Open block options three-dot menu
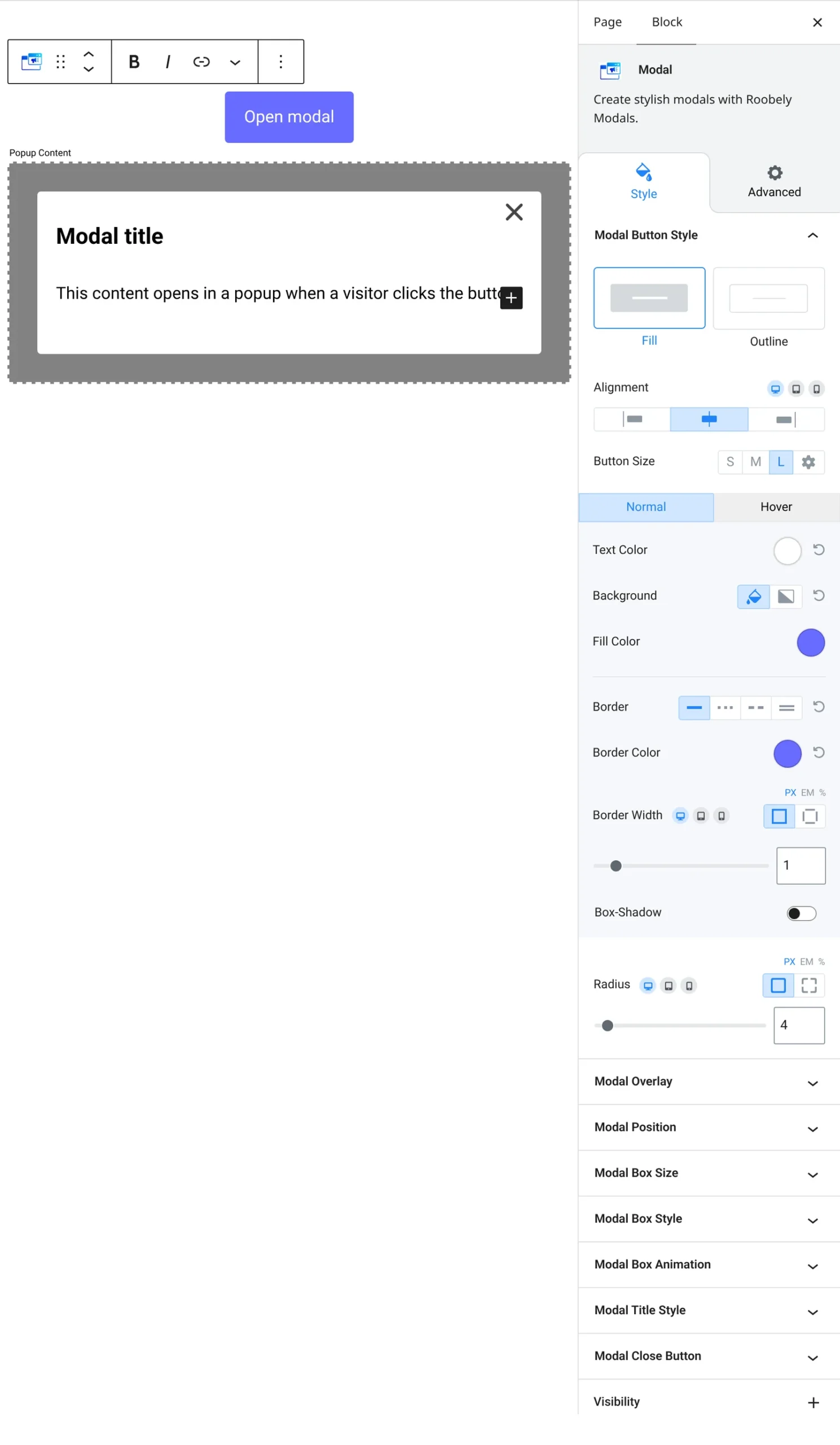 (281, 62)
